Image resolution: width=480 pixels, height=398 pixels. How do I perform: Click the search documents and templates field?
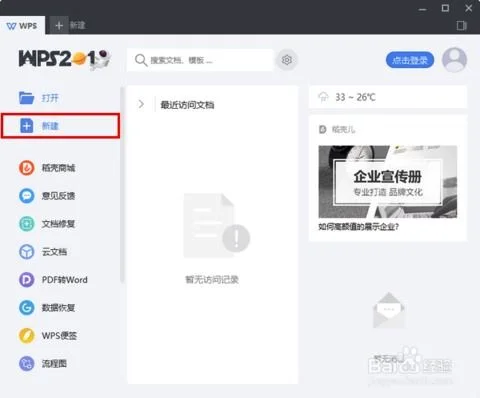tap(200, 60)
